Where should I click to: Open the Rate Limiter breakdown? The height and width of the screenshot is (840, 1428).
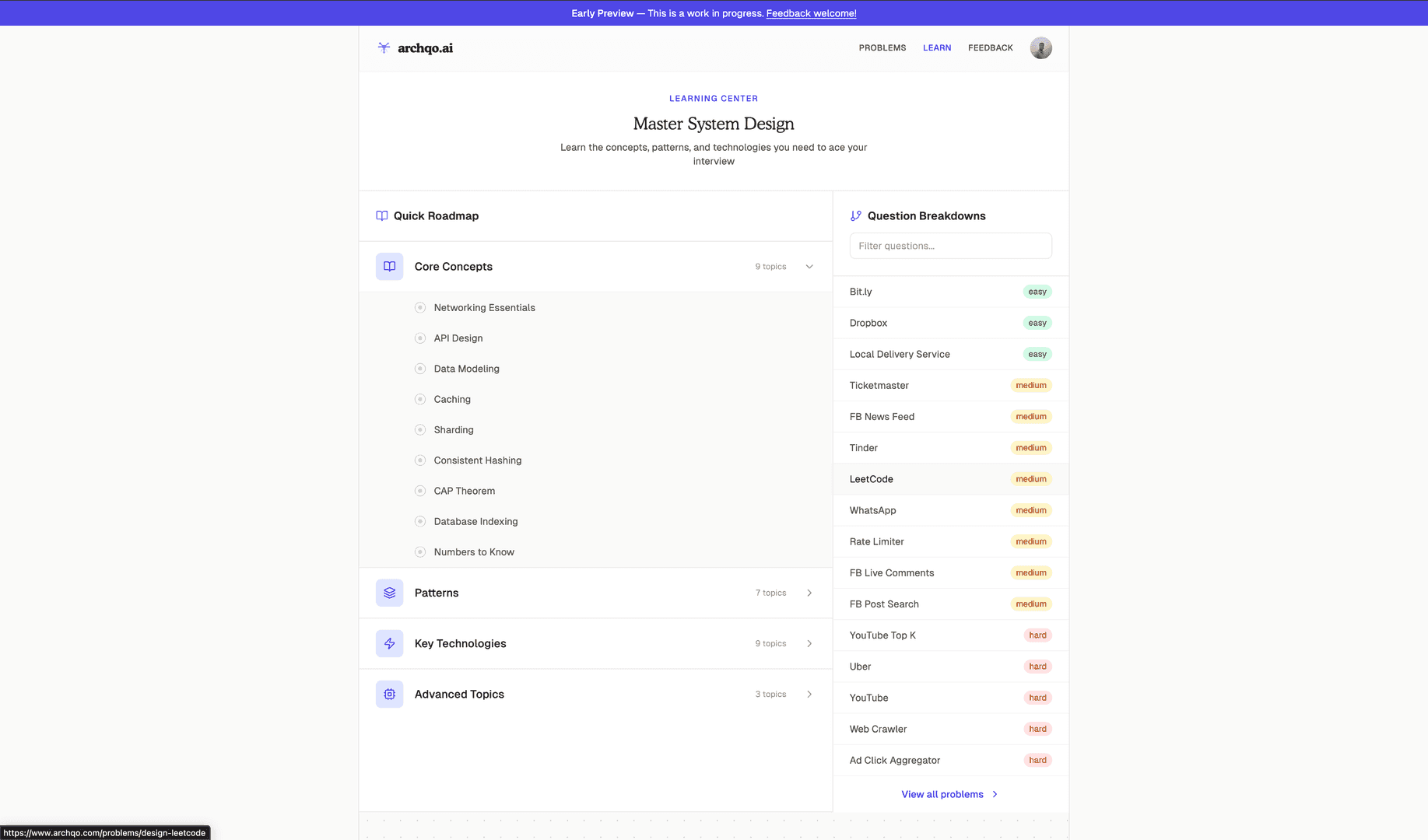[x=950, y=541]
